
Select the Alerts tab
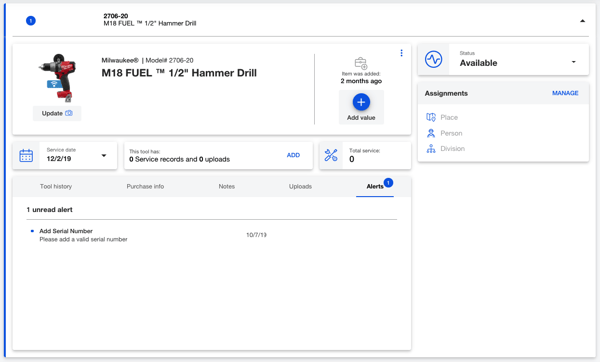click(375, 186)
